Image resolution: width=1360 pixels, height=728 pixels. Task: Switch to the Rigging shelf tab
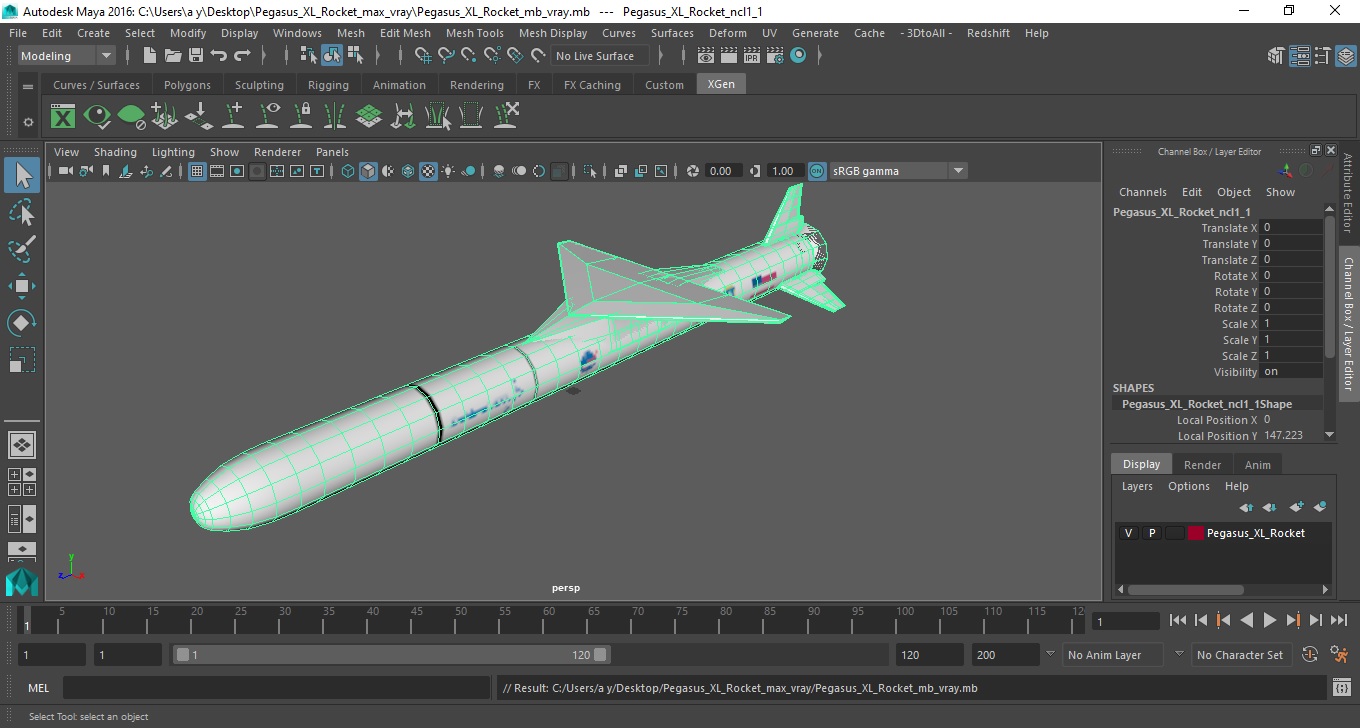click(328, 85)
